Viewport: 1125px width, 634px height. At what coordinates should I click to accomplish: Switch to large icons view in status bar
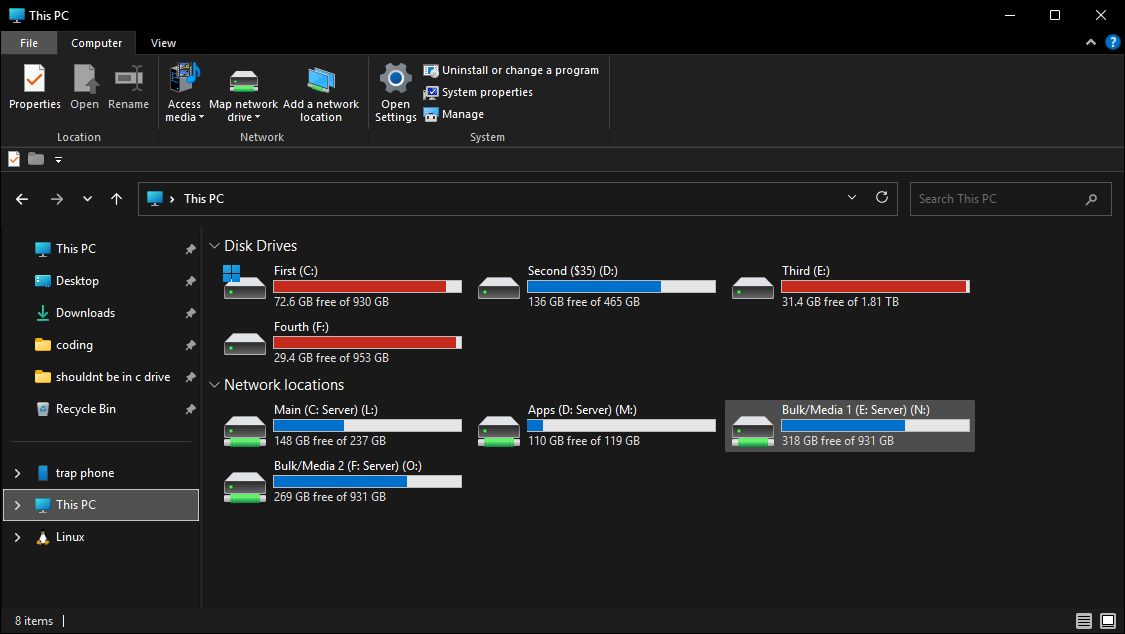(1107, 621)
